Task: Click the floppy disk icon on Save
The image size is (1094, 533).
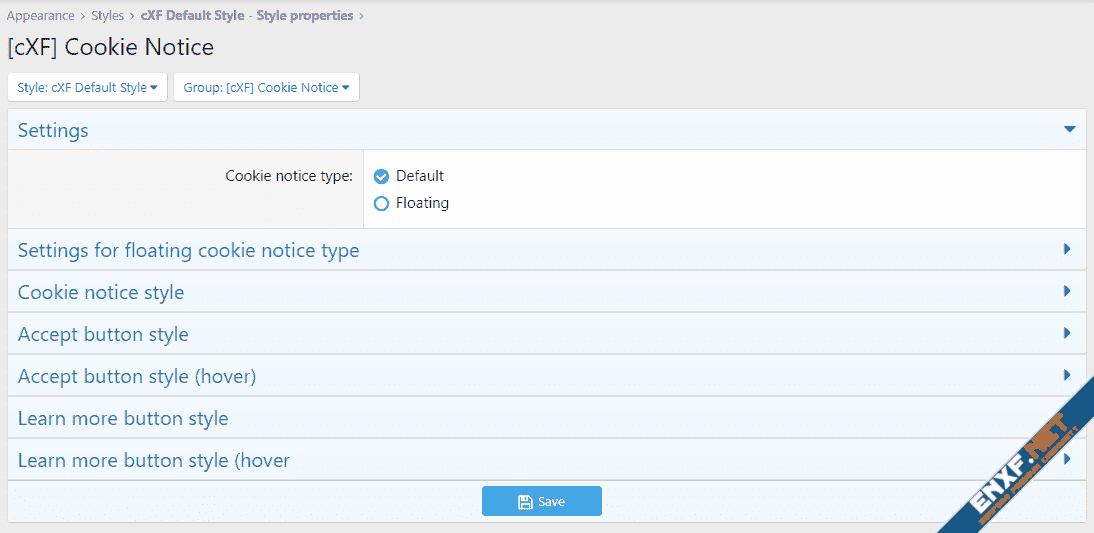Action: [x=525, y=502]
